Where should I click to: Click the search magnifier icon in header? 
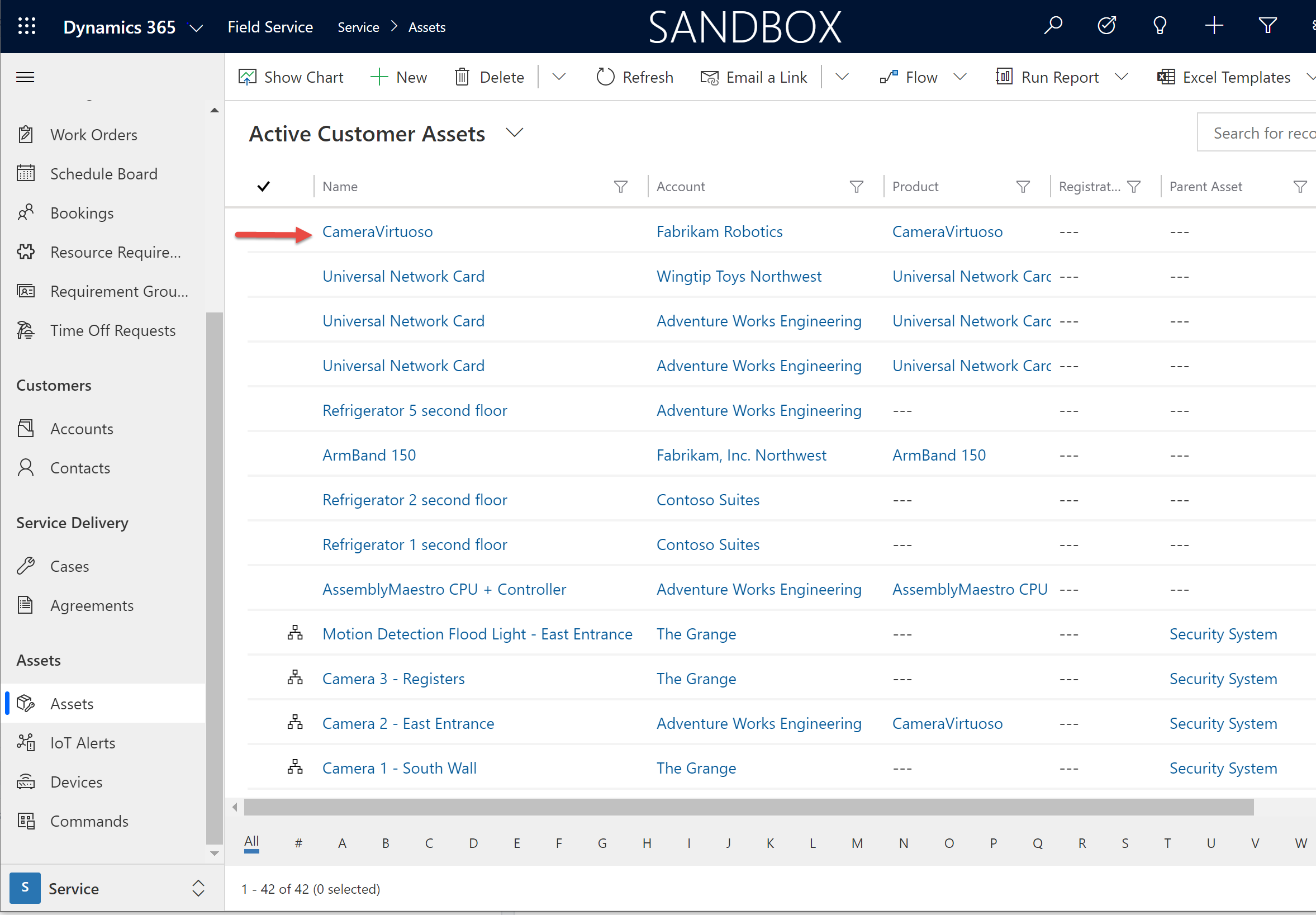pos(1053,26)
